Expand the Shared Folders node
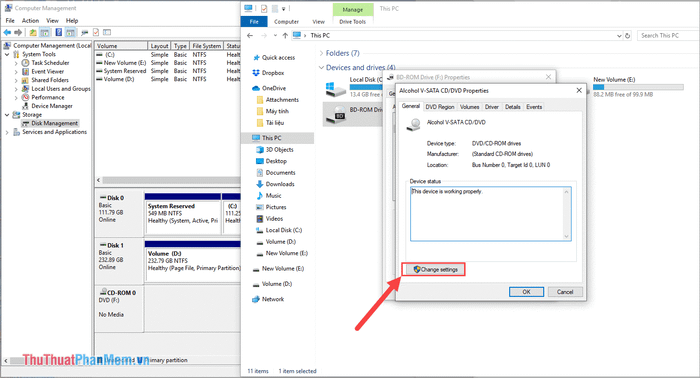This screenshot has width=700, height=378. tap(17, 80)
